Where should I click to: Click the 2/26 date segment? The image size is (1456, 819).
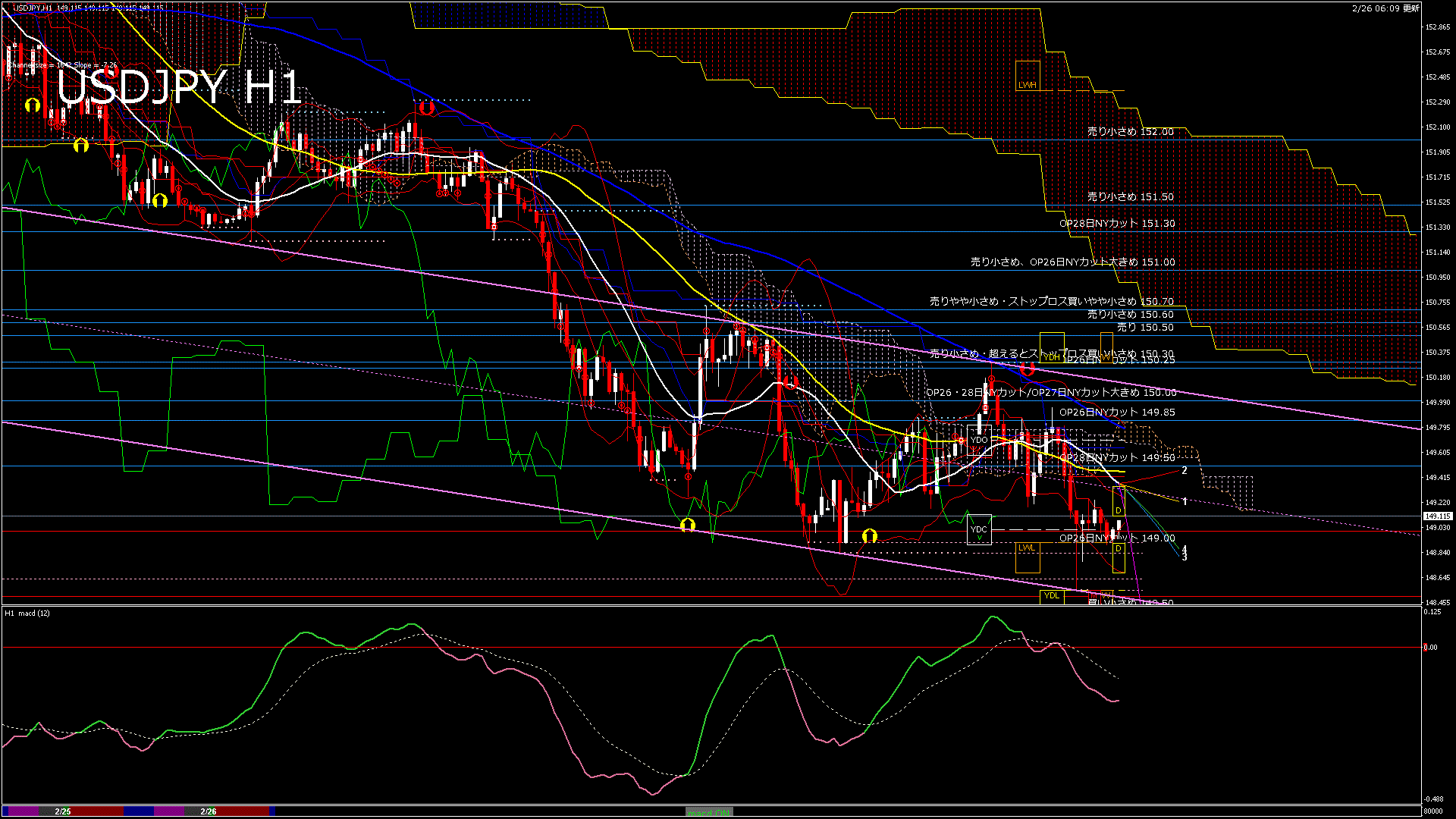pyautogui.click(x=209, y=811)
